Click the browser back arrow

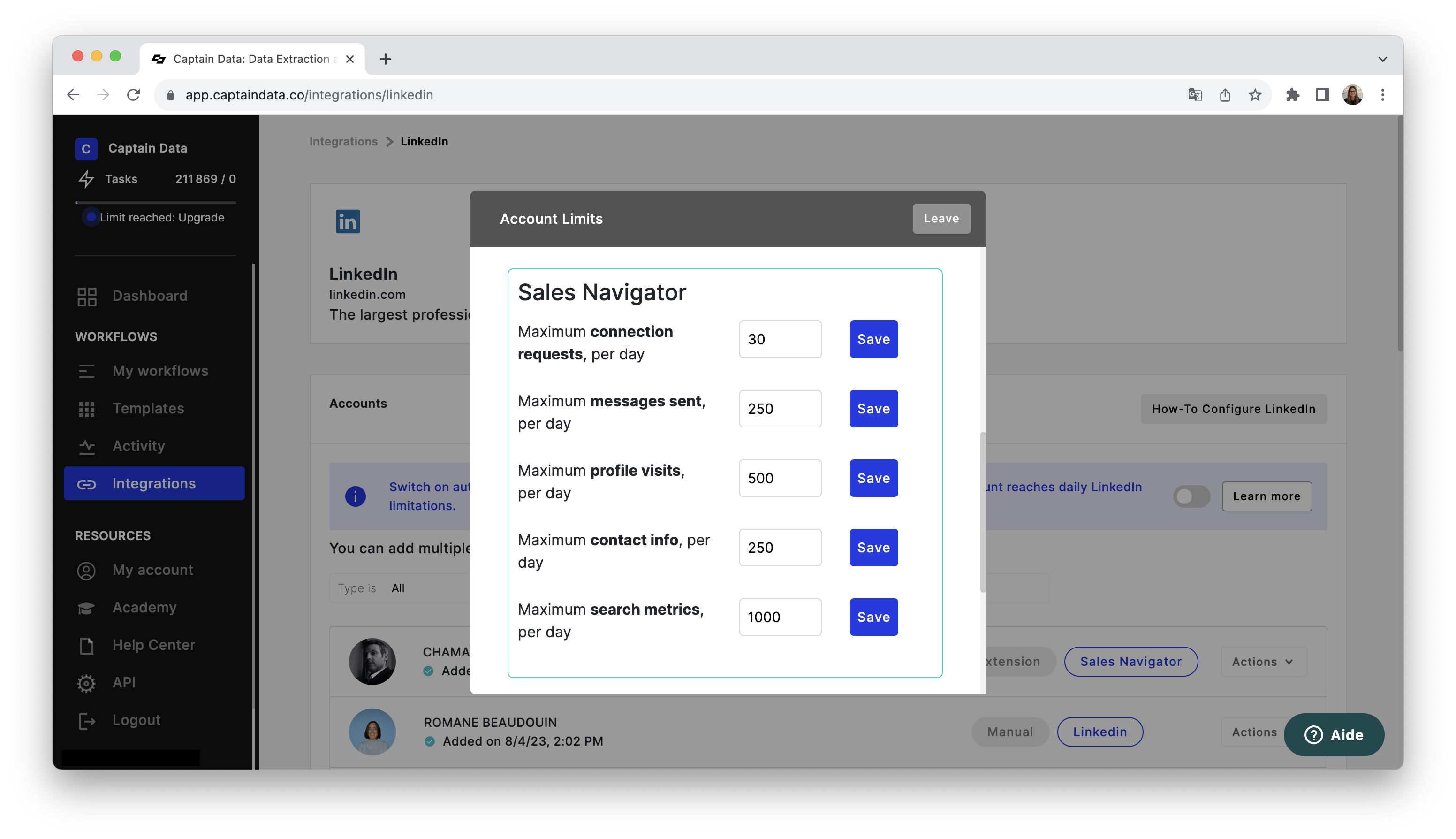coord(73,94)
